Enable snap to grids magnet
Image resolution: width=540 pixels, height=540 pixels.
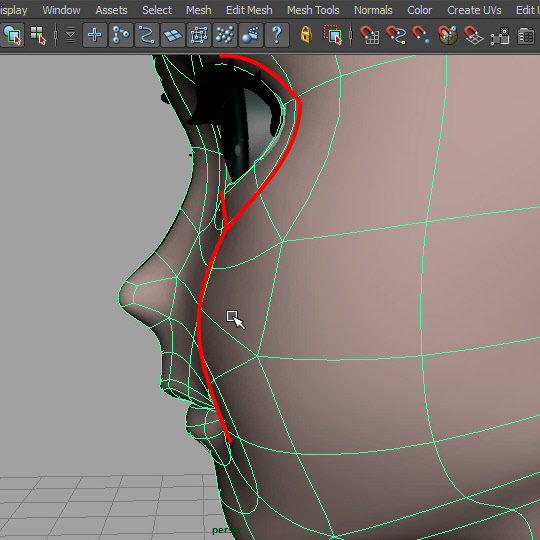[370, 35]
